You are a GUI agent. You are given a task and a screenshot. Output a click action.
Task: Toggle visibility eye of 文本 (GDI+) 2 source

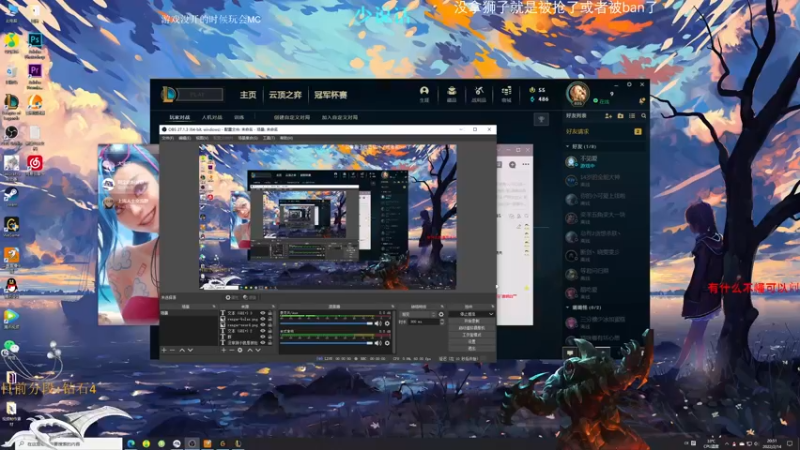pyautogui.click(x=263, y=331)
